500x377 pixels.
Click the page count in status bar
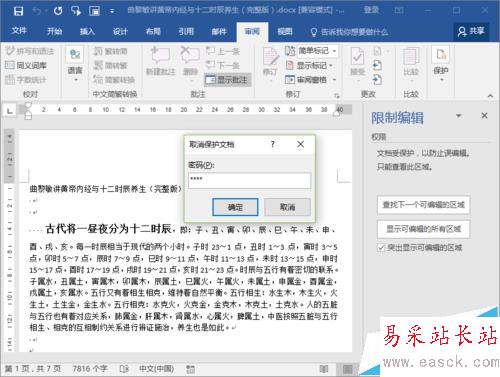click(33, 369)
